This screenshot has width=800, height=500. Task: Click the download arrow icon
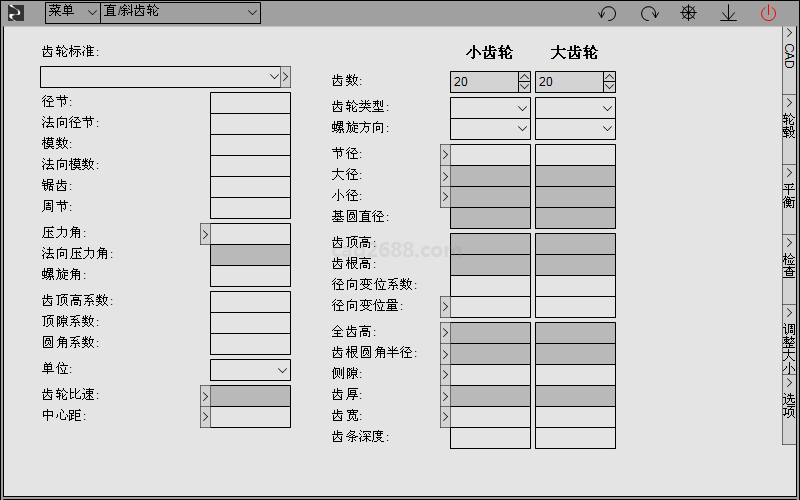tap(728, 13)
